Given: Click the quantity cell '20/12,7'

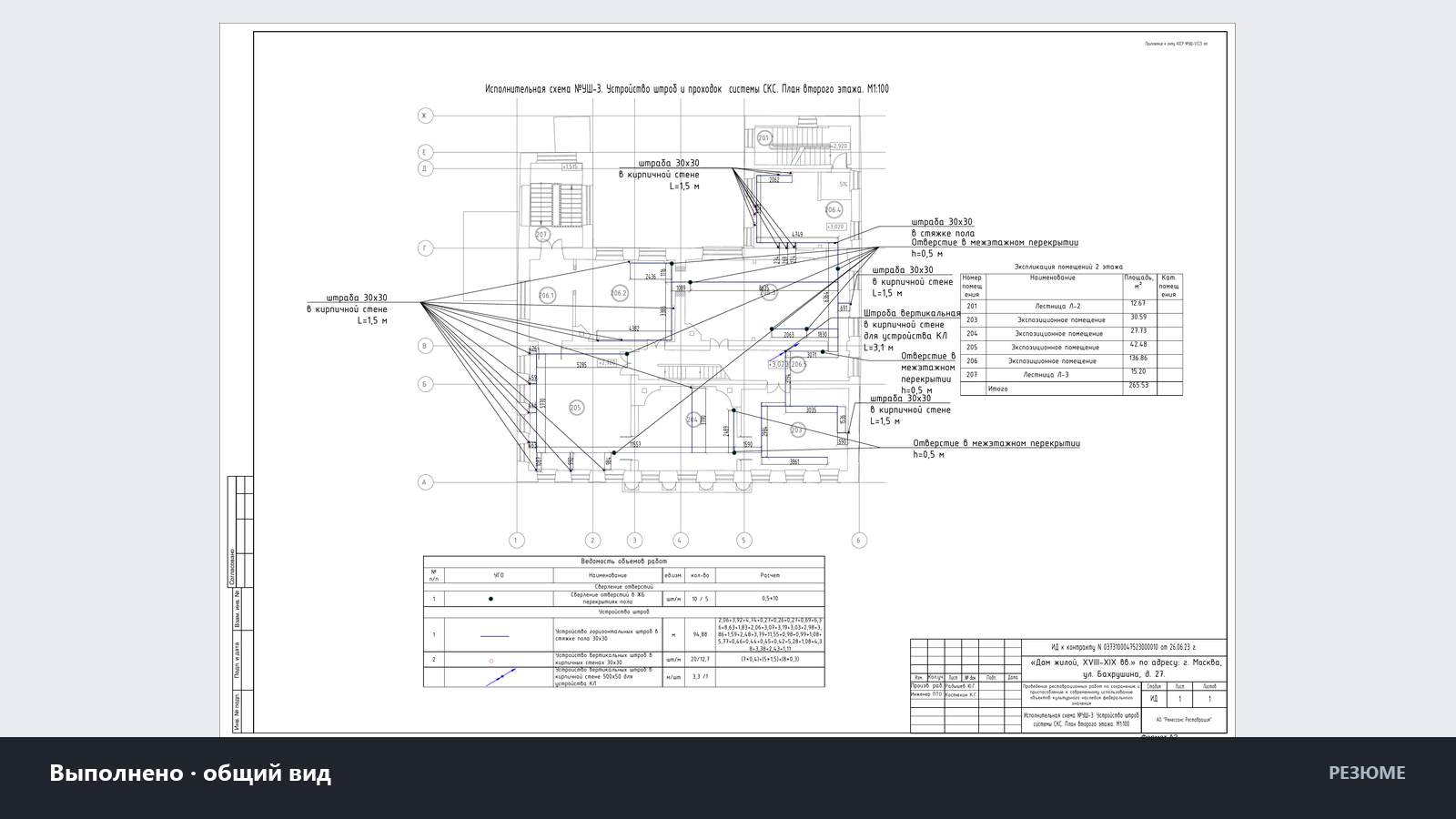Looking at the screenshot, I should click(700, 660).
